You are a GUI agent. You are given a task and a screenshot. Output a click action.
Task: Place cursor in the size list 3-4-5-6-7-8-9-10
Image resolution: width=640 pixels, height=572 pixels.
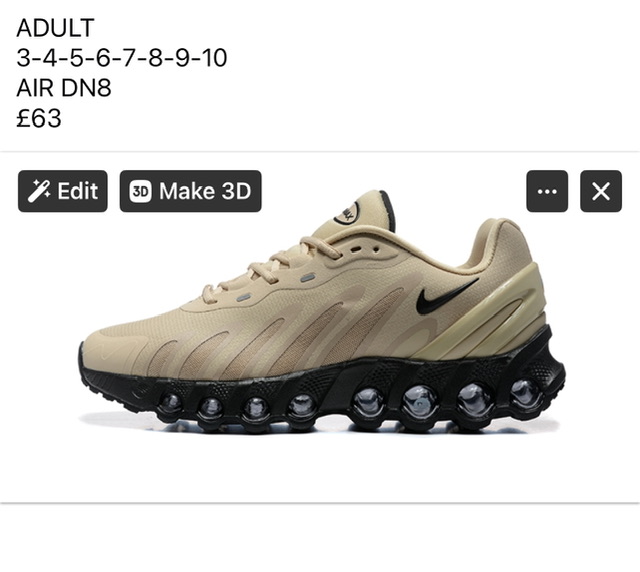coord(122,58)
